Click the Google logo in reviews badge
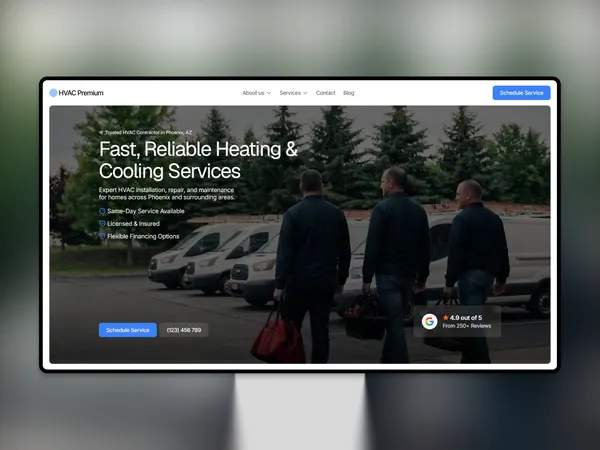The height and width of the screenshot is (450, 600). pos(429,321)
